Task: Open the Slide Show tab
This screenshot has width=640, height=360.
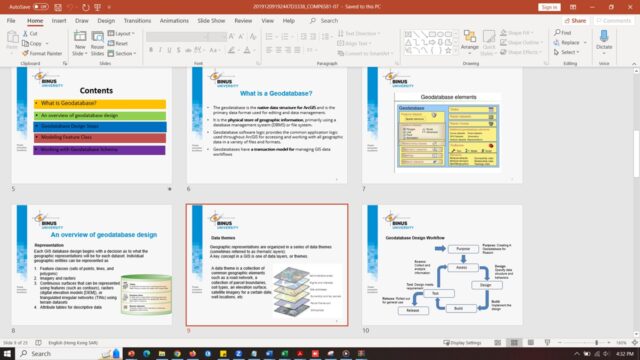Action: [x=211, y=20]
